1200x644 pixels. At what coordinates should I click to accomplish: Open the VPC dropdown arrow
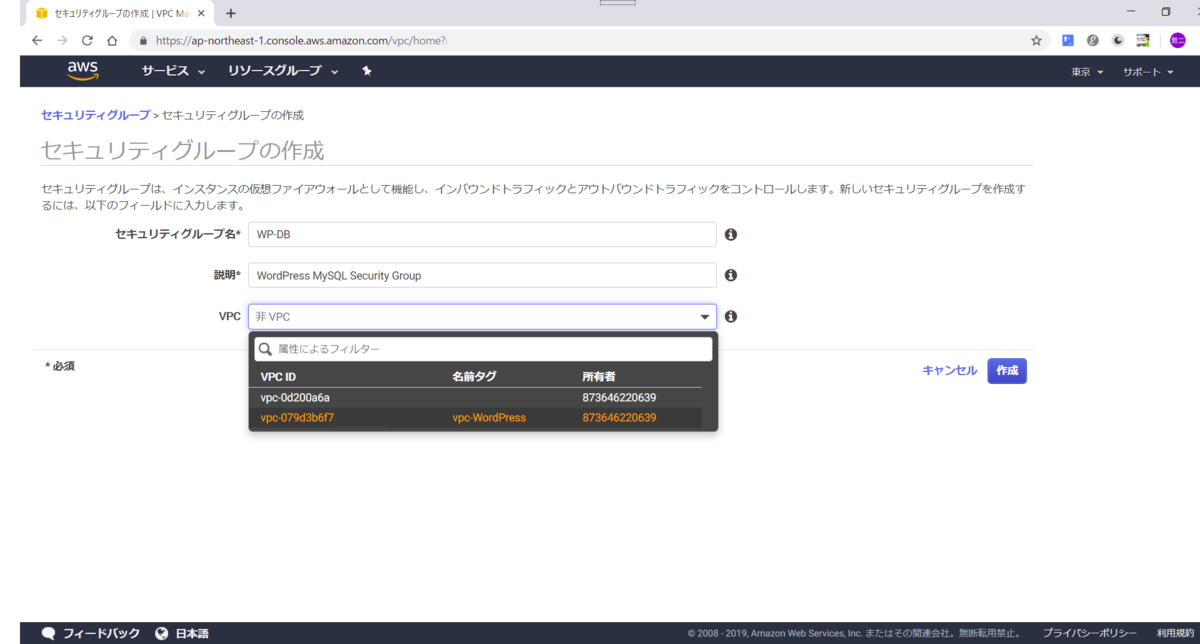click(x=705, y=316)
